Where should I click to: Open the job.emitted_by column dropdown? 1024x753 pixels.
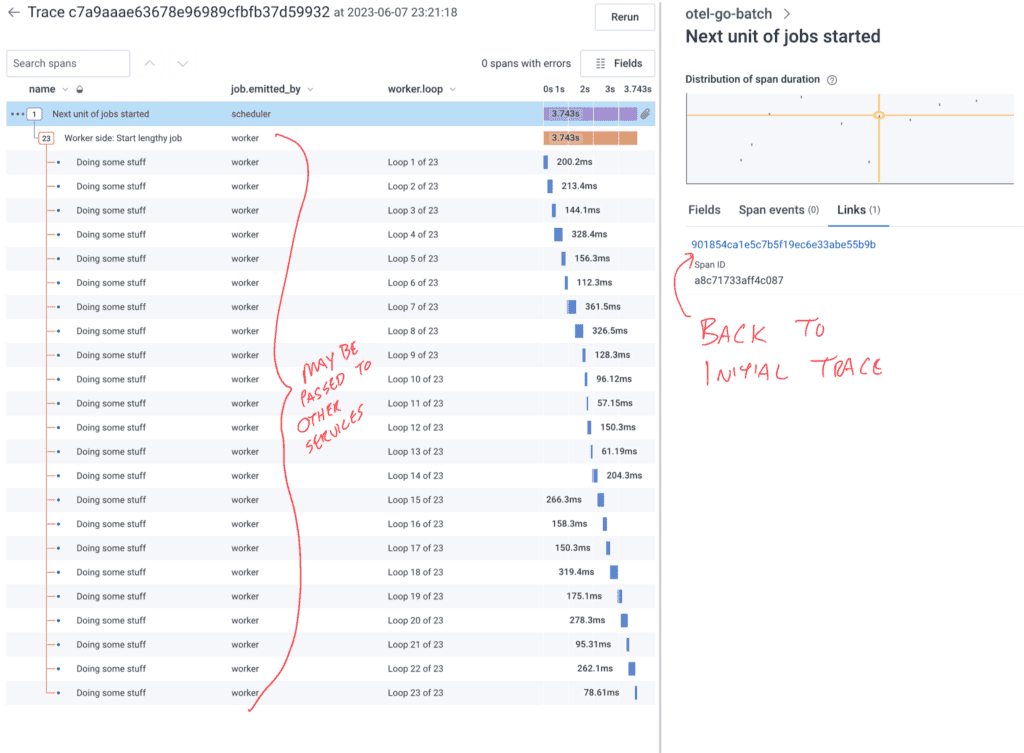[310, 90]
